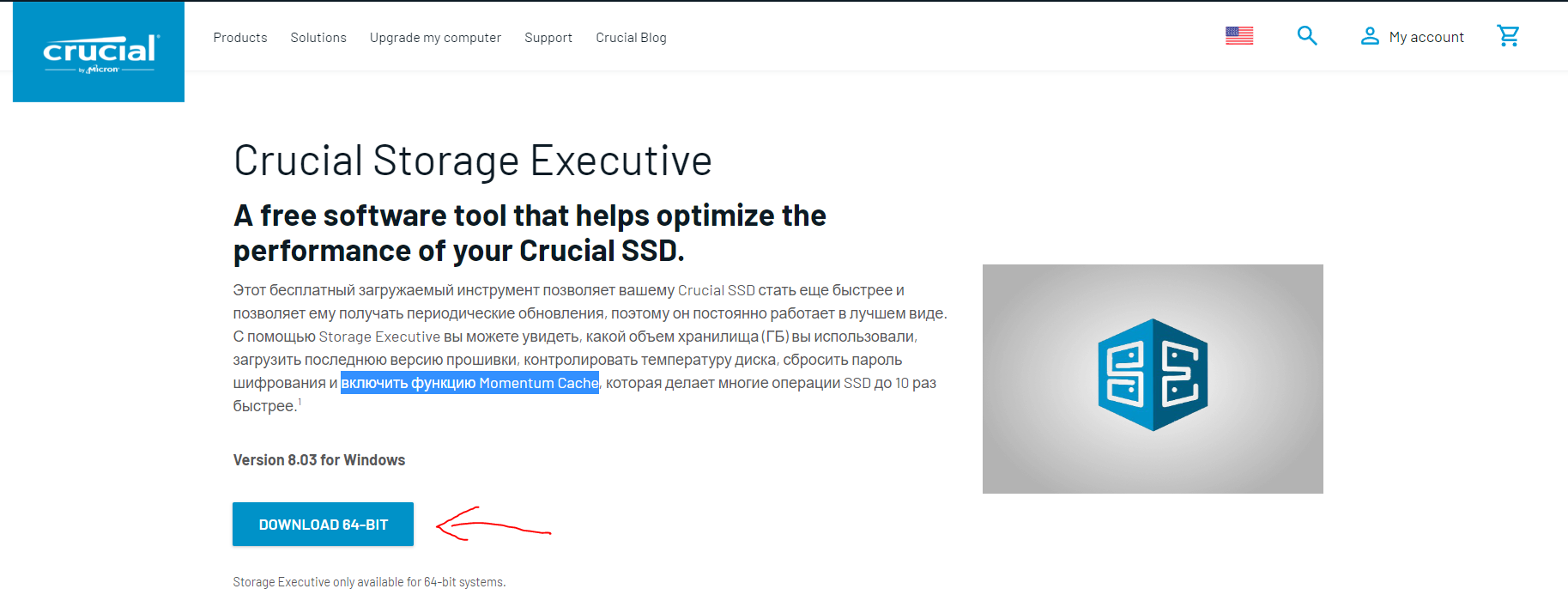Click the My account person icon

1370,36
